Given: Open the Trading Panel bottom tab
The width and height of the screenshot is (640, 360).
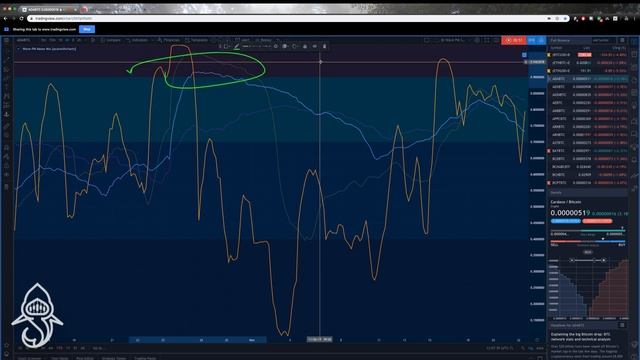Looking at the screenshot, I should [x=145, y=358].
